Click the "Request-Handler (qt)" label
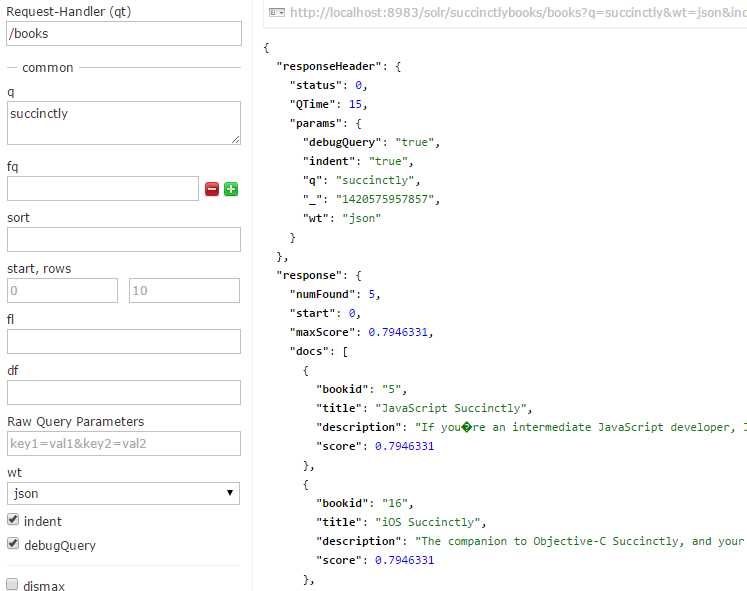 click(69, 11)
